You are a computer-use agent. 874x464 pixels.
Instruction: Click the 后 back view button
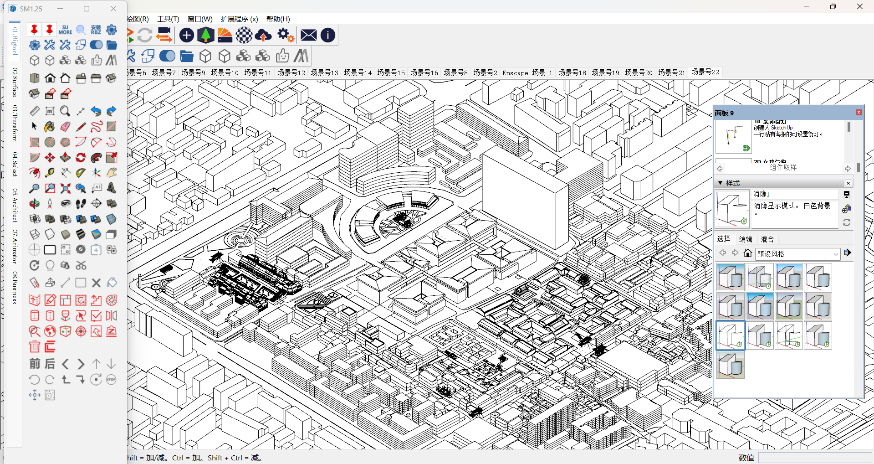click(x=50, y=364)
